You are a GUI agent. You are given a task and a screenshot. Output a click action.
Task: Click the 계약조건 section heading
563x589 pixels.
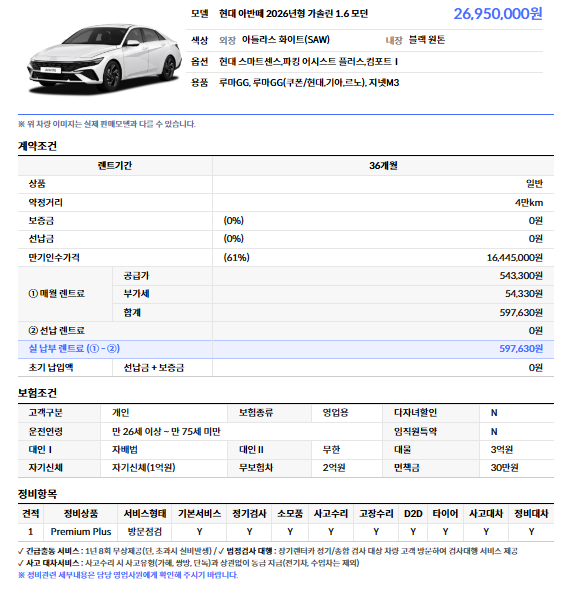38,146
